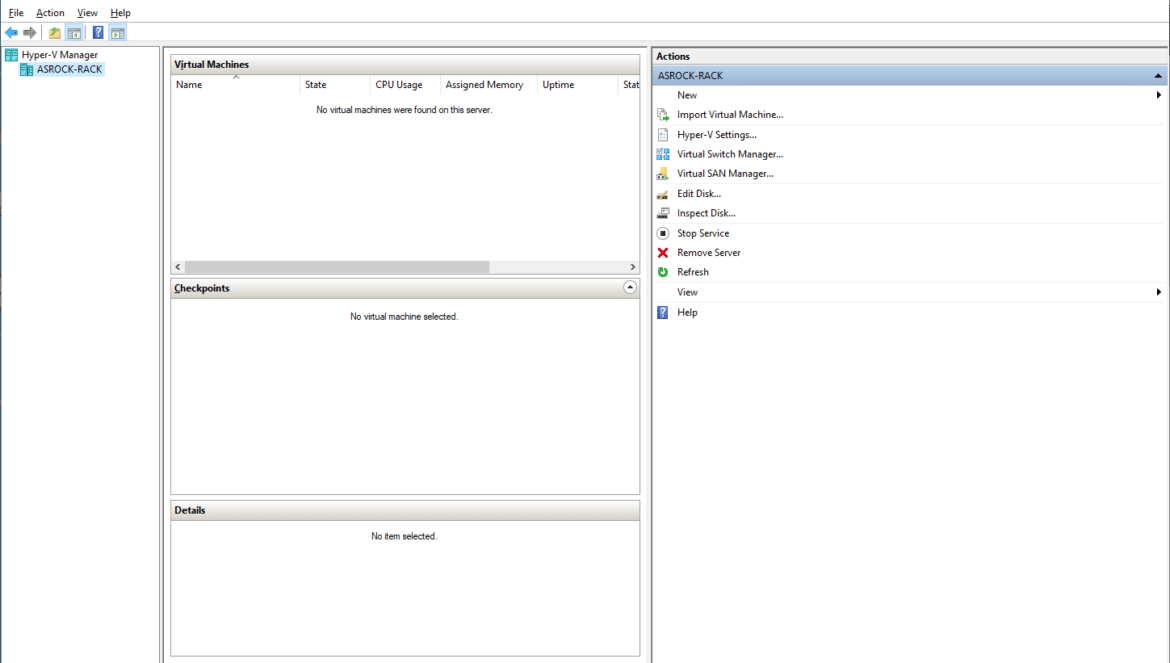
Task: Sort by Assigned Memory column header
Action: pyautogui.click(x=488, y=85)
